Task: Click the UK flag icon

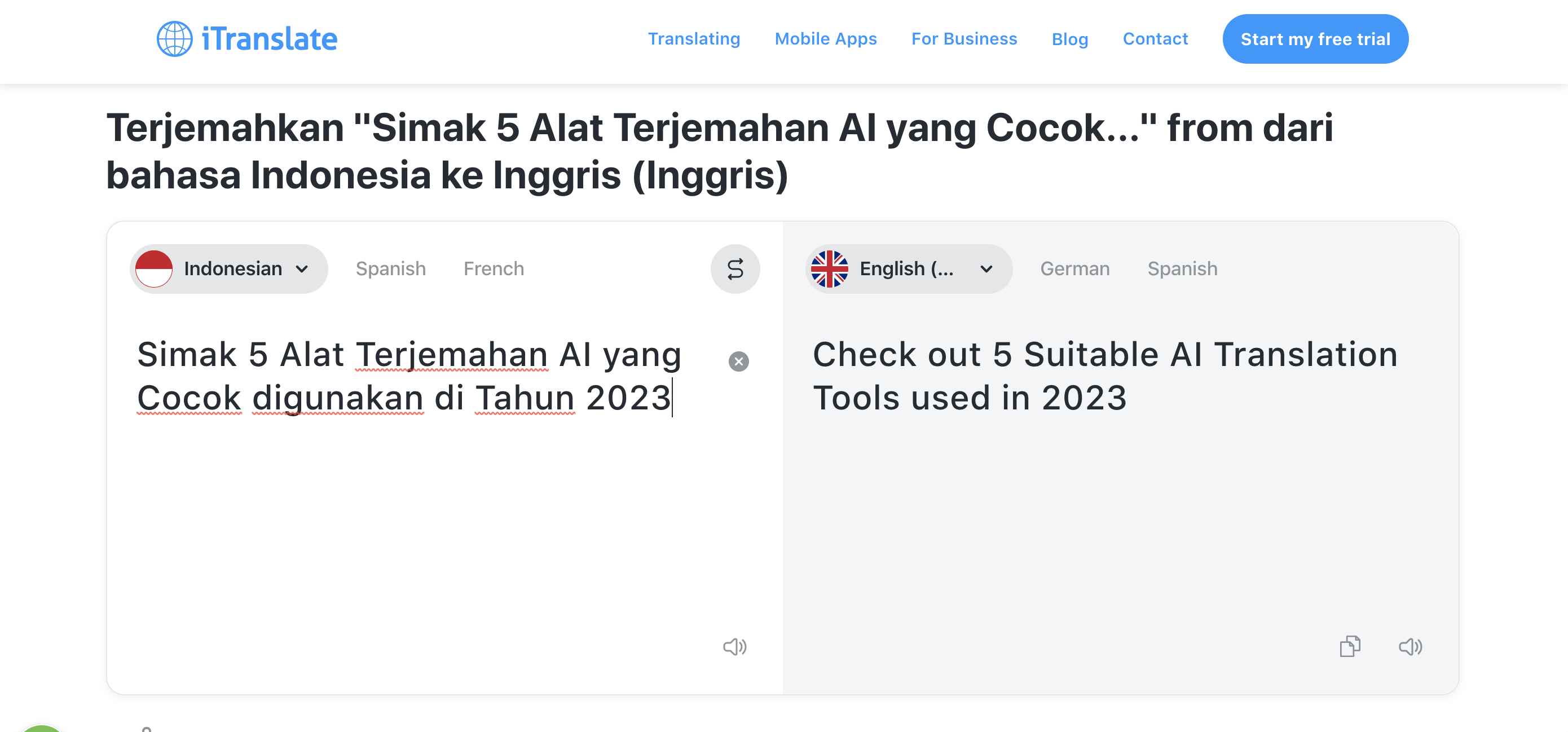Action: coord(829,269)
